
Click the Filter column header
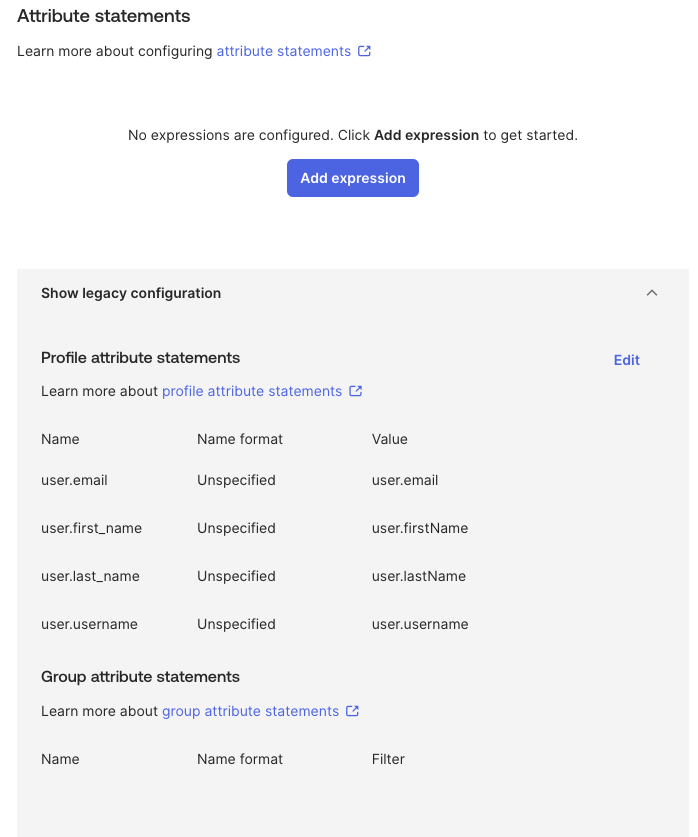388,759
